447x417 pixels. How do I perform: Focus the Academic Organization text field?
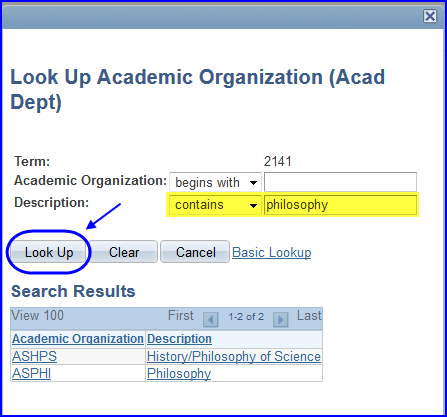tap(340, 182)
